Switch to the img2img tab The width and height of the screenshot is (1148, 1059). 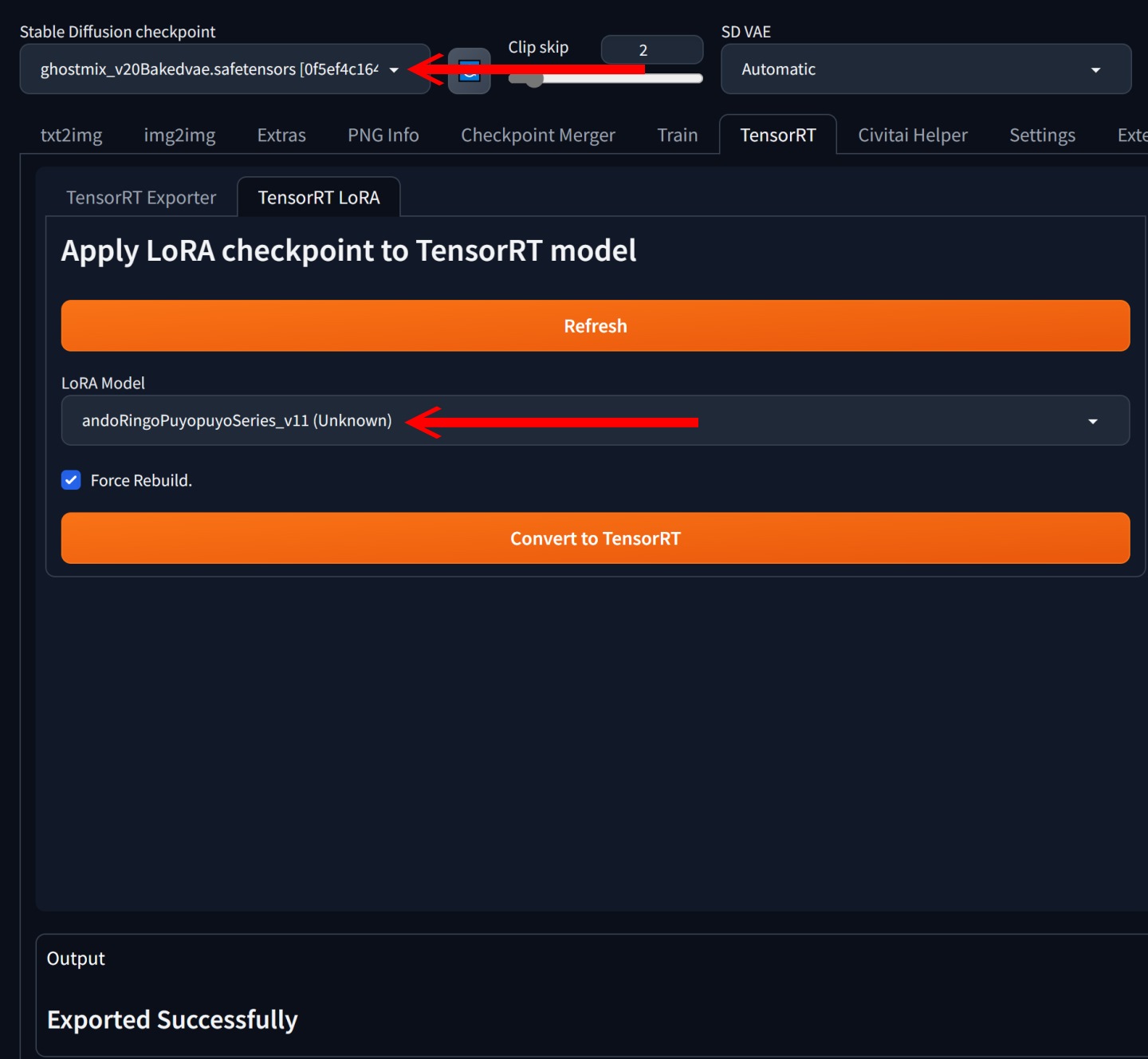tap(179, 135)
